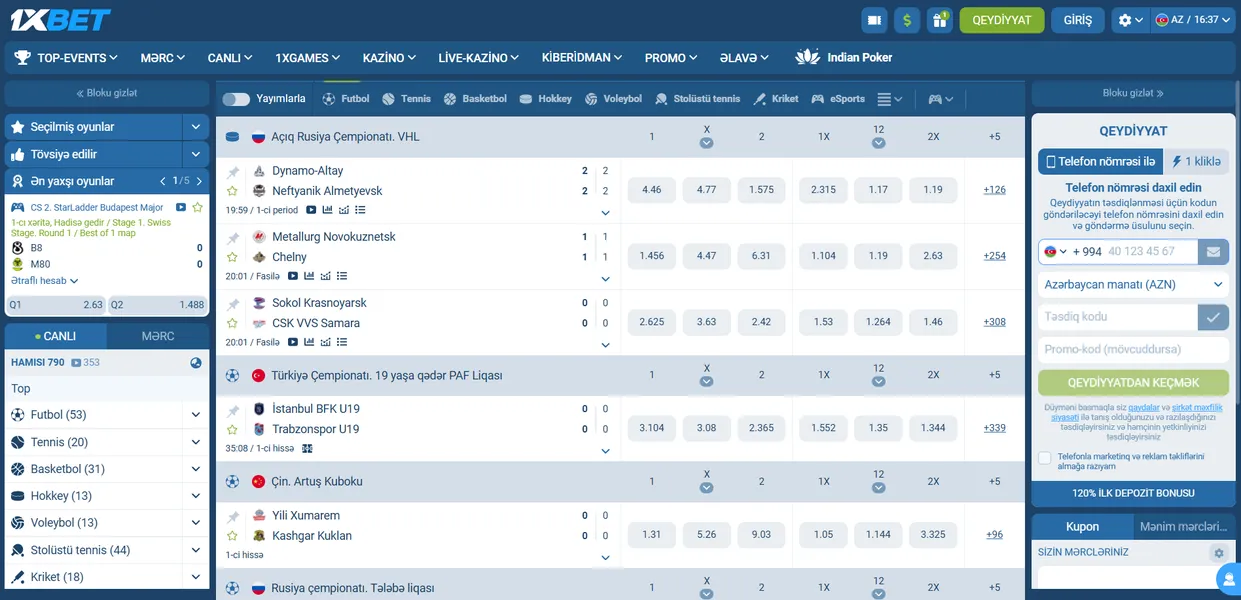Expand the Tövsiyə edilir section
The height and width of the screenshot is (600, 1241).
tap(195, 154)
